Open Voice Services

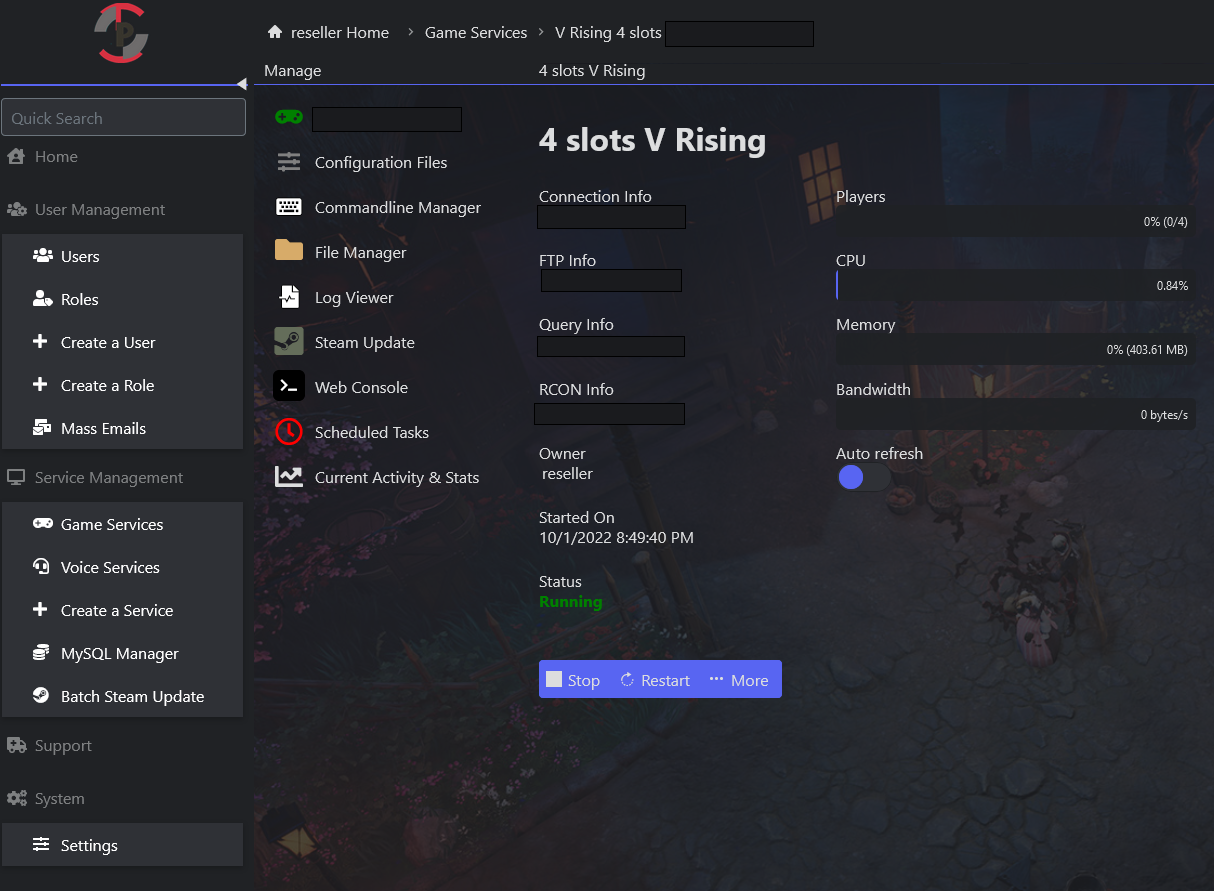pos(110,568)
